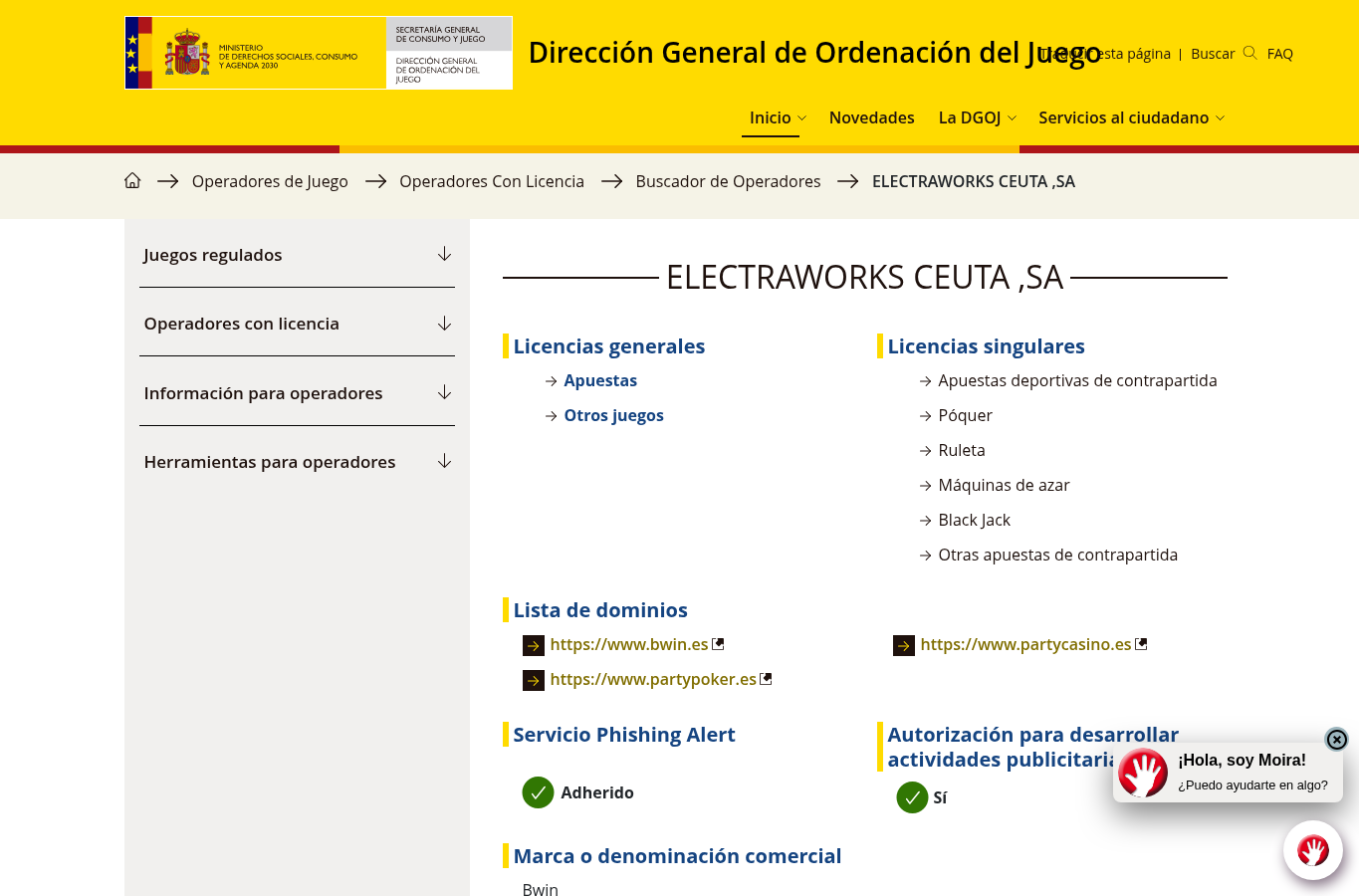This screenshot has height=896, width=1359.
Task: Click Dirección General de Ordenación del Juego title
Action: (814, 53)
